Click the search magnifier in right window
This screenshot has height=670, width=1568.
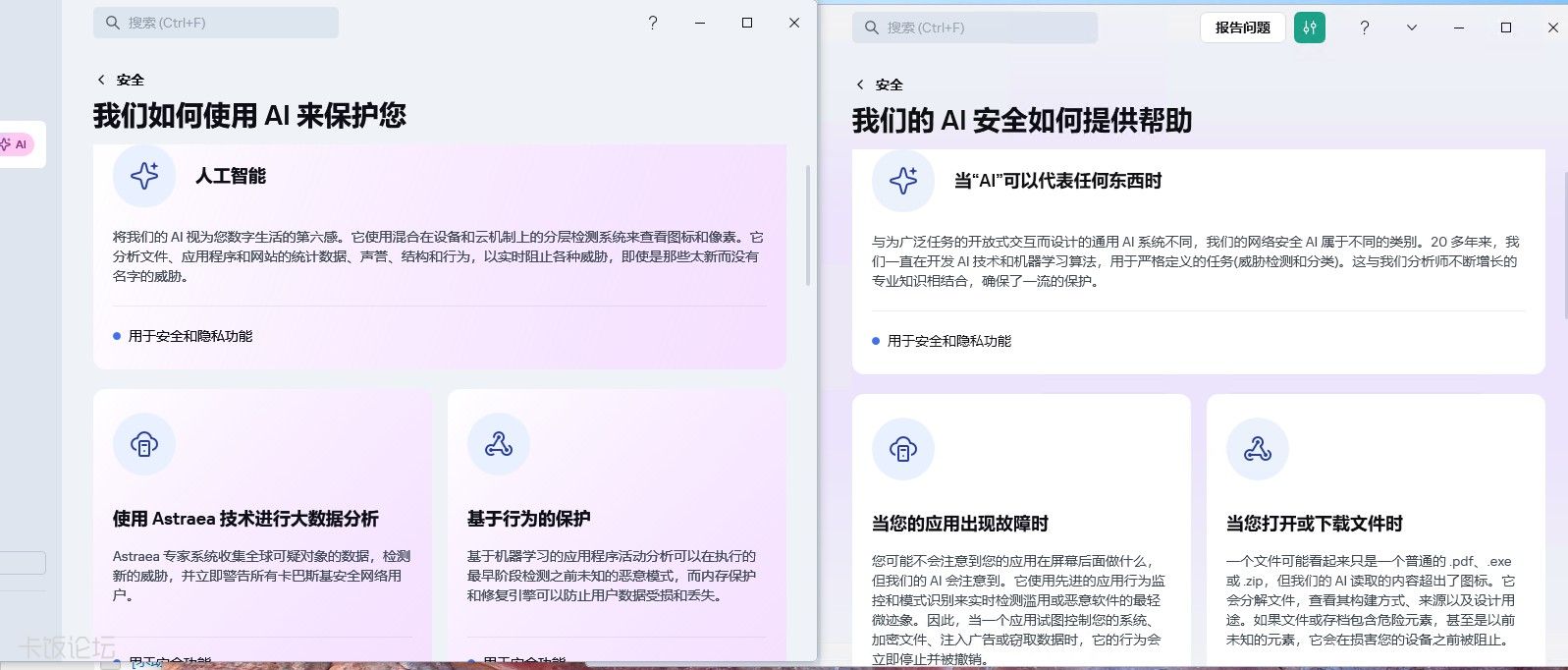[872, 28]
